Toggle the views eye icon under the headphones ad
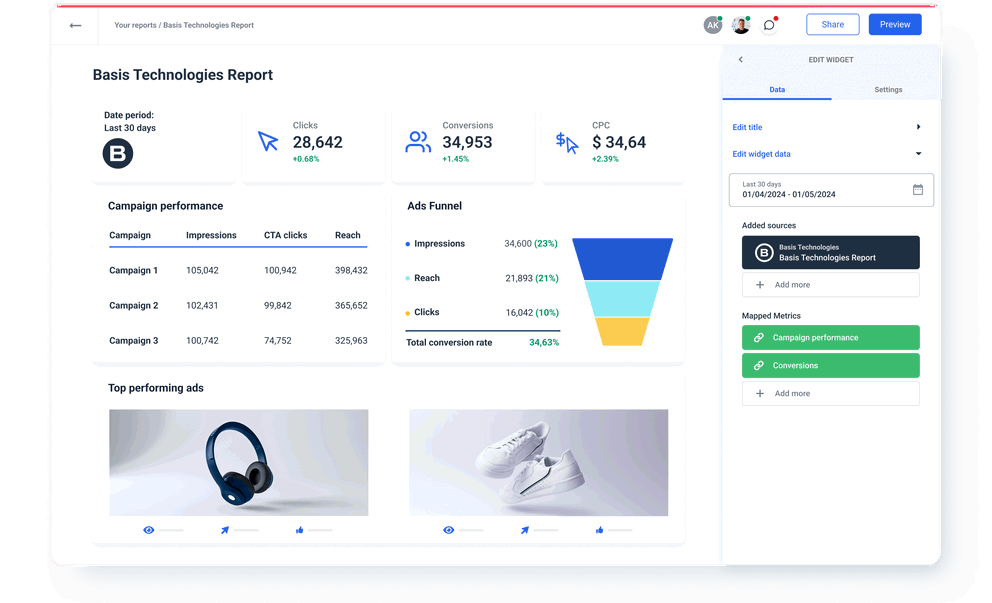Viewport: 992px width, 603px height. coord(150,530)
